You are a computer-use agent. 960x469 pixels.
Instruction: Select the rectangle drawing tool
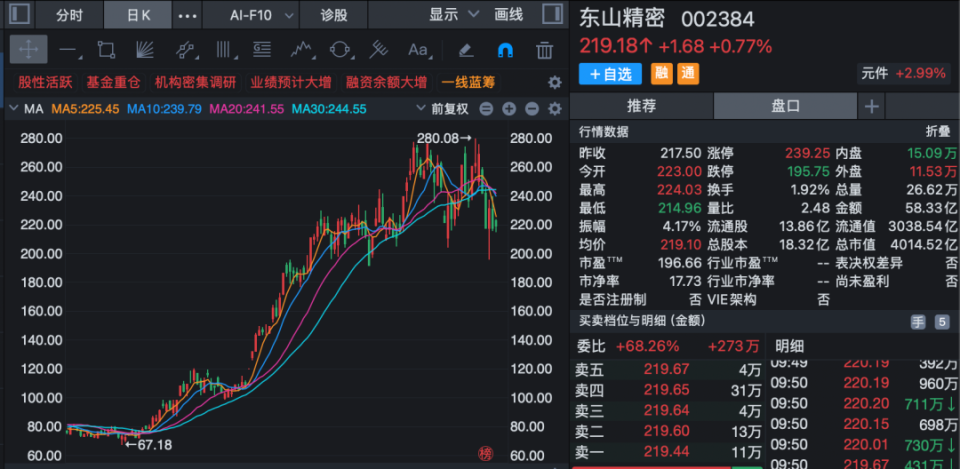[107, 50]
